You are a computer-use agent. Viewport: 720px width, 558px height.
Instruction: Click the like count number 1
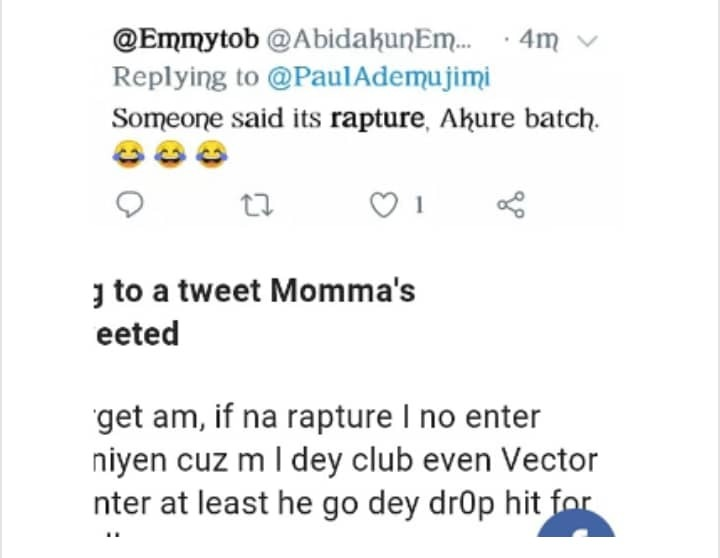419,206
